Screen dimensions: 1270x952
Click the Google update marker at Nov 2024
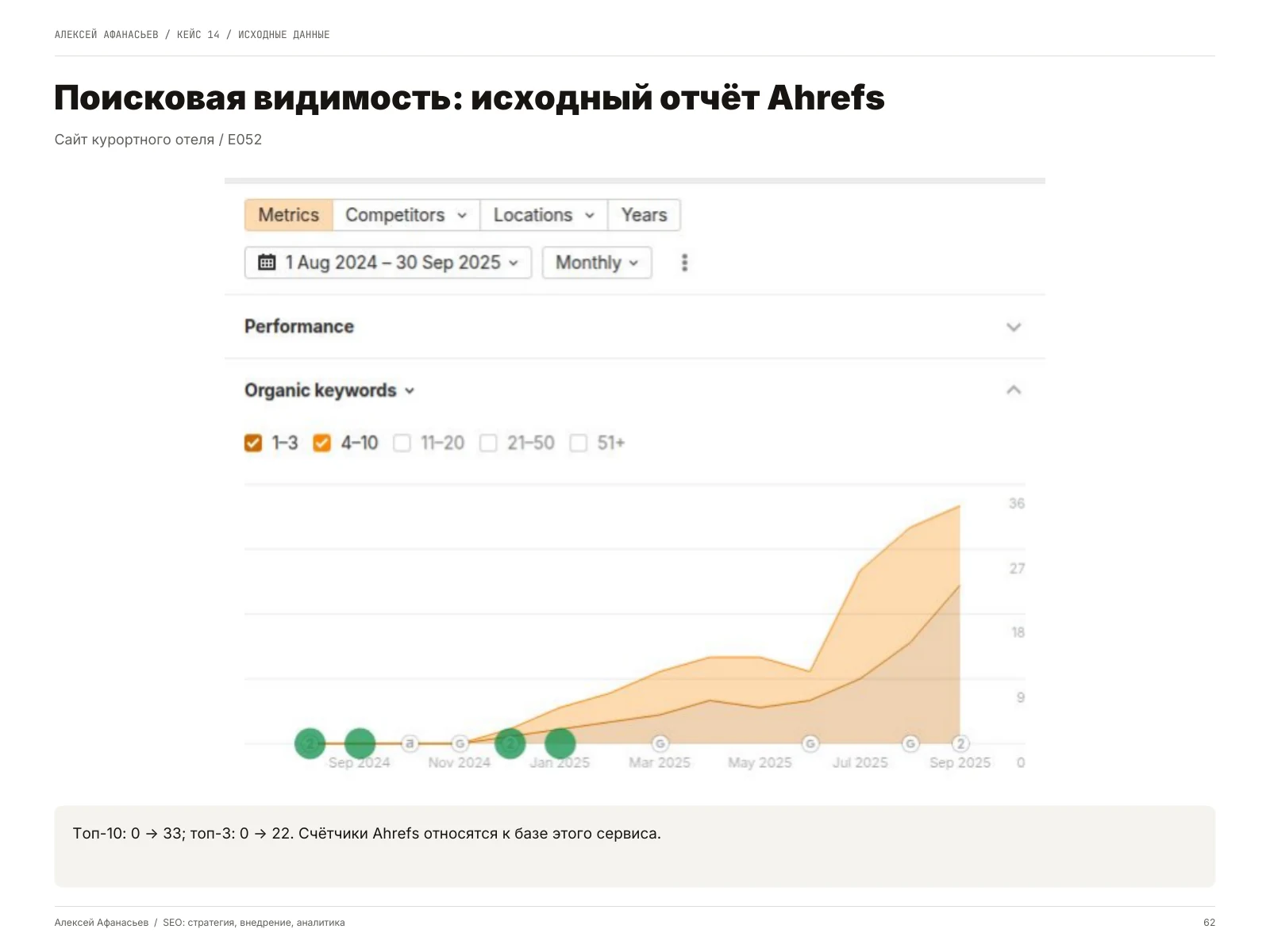[460, 743]
